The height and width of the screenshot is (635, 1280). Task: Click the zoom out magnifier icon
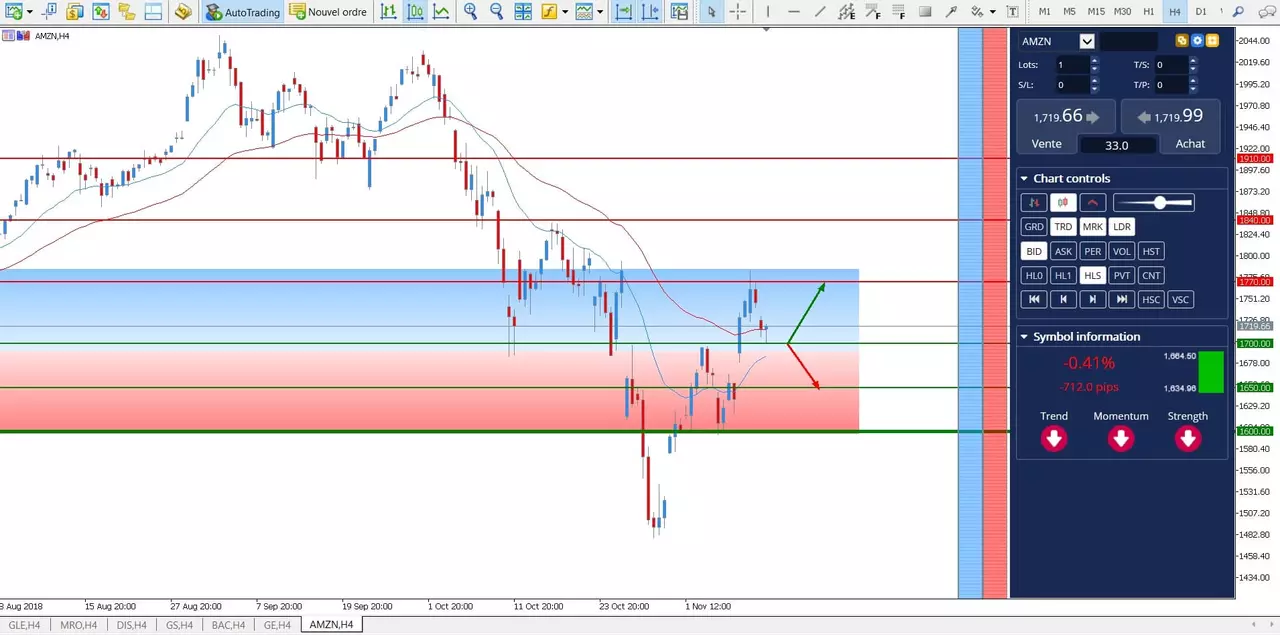(496, 12)
